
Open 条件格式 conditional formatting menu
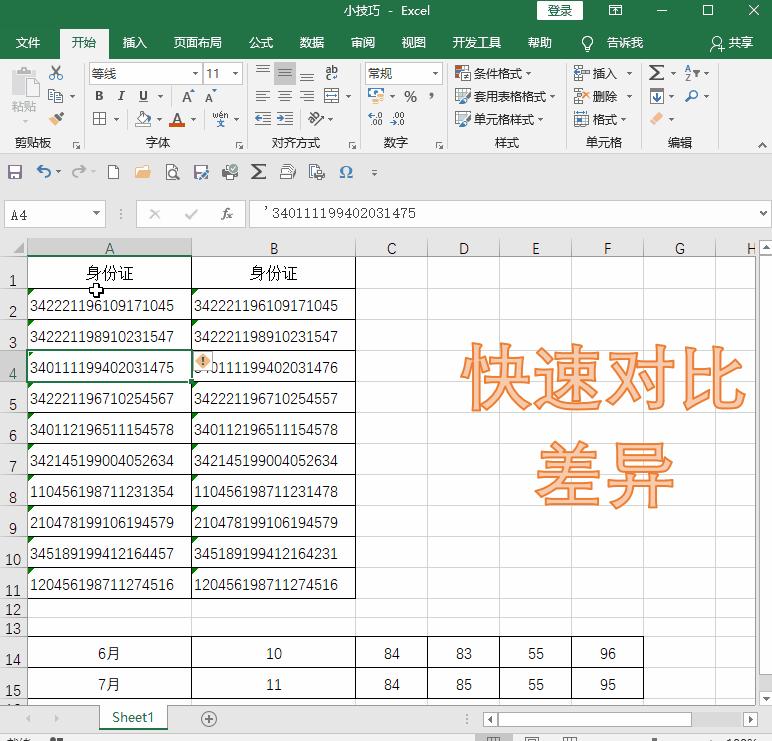tap(493, 73)
